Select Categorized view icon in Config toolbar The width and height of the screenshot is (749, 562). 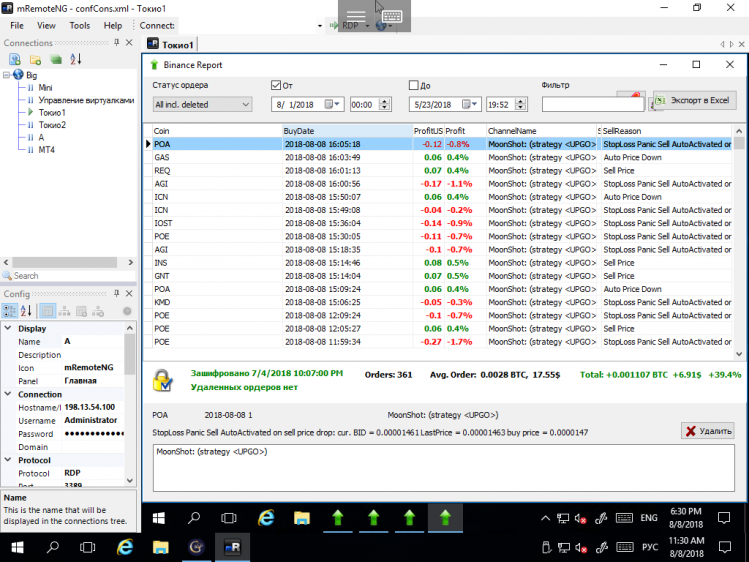click(10, 311)
